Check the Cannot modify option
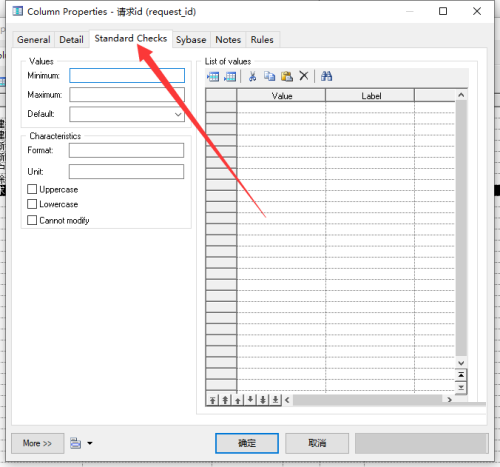Image resolution: width=500 pixels, height=467 pixels. click(32, 220)
